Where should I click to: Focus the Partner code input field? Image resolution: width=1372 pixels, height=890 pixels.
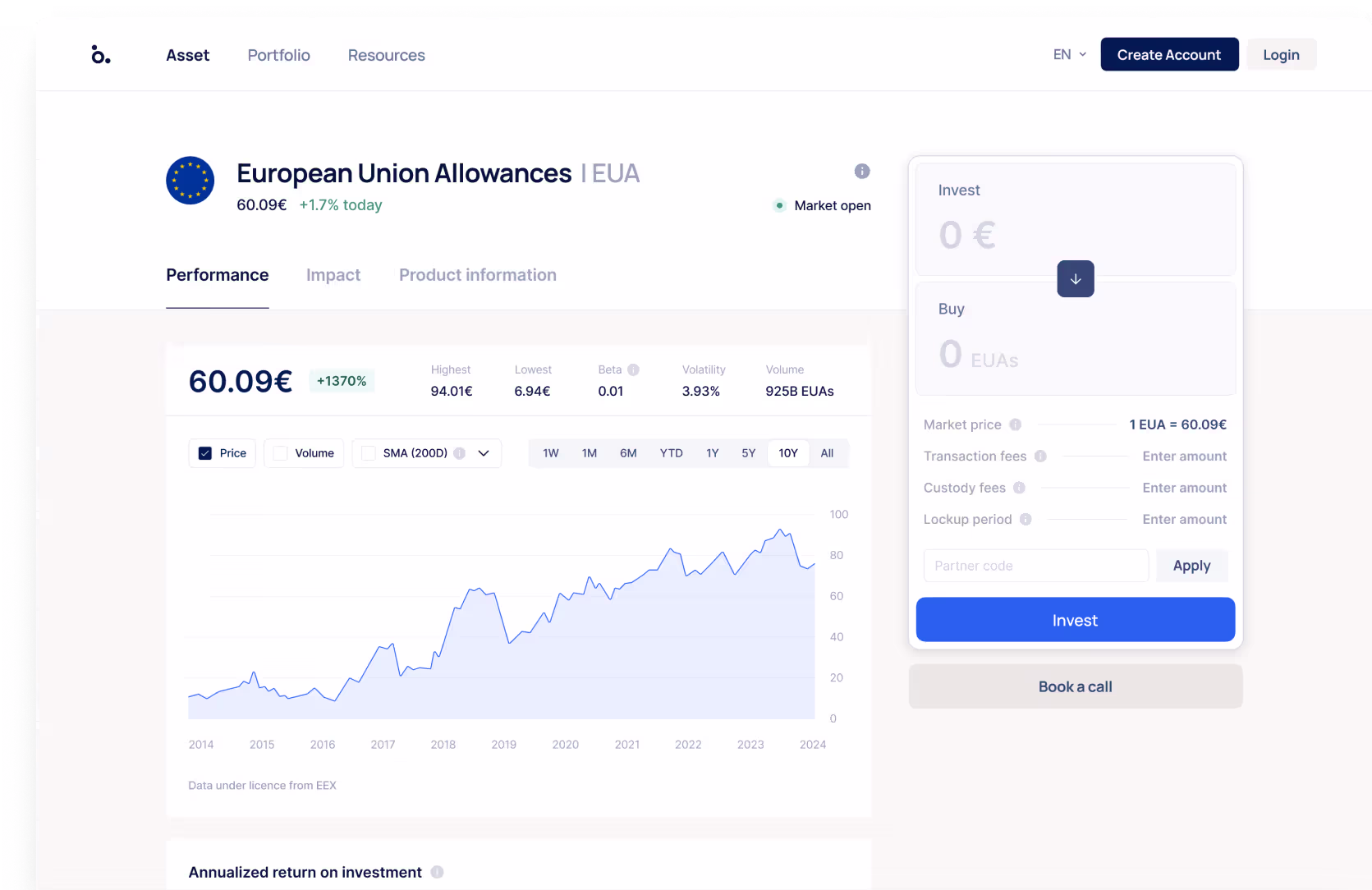click(1035, 566)
